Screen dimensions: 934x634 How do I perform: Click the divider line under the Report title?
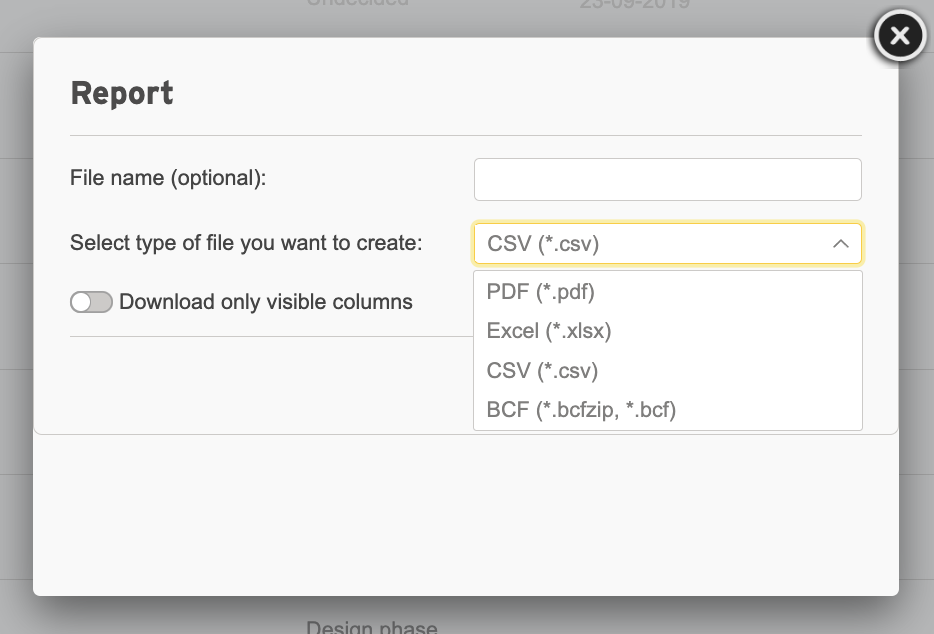coord(466,135)
